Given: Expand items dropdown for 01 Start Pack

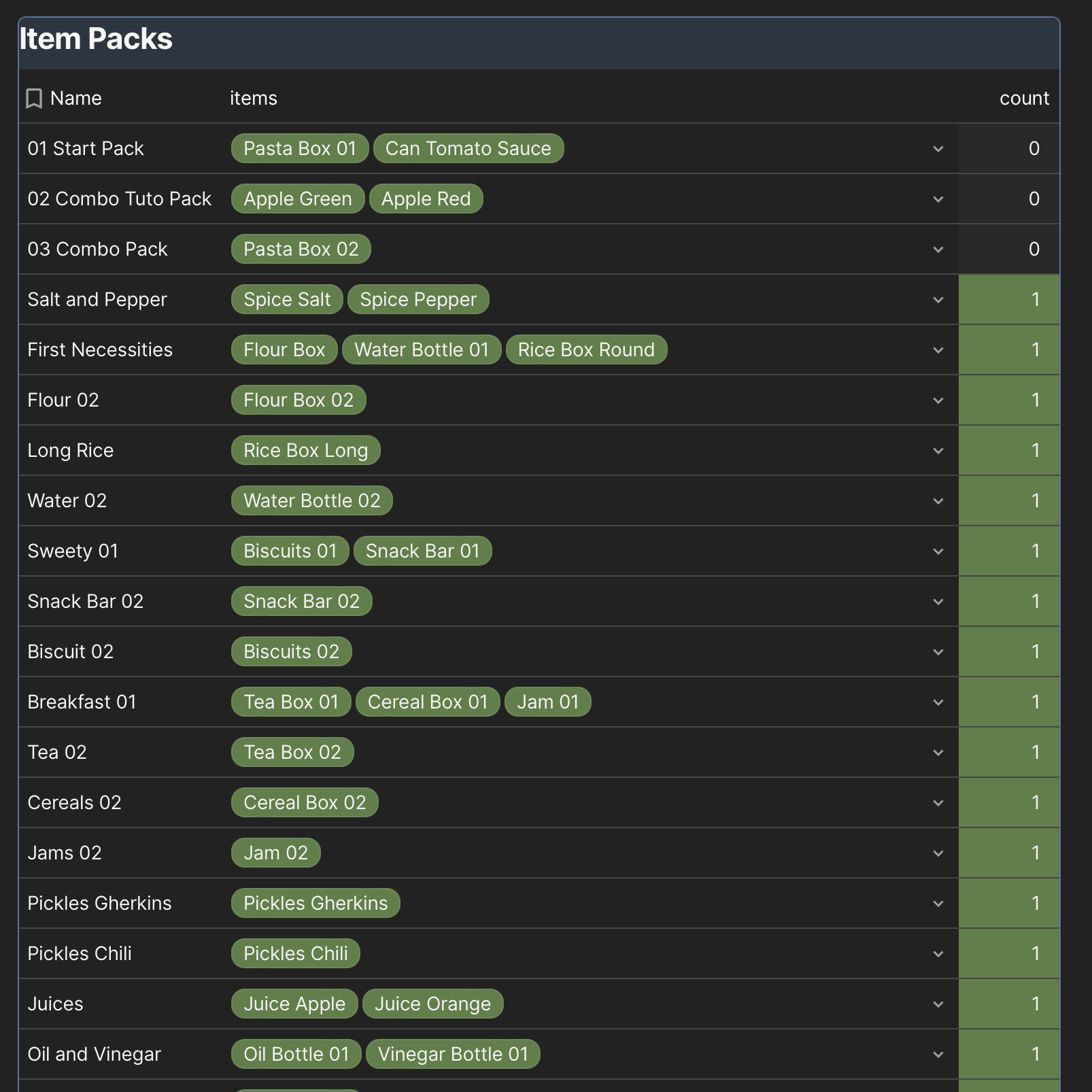Looking at the screenshot, I should point(938,149).
